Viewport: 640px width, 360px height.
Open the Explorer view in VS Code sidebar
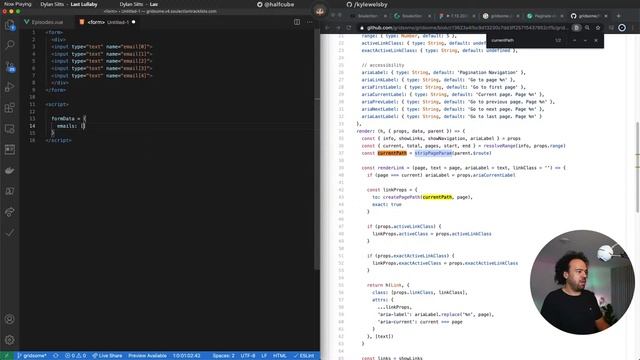[10, 25]
